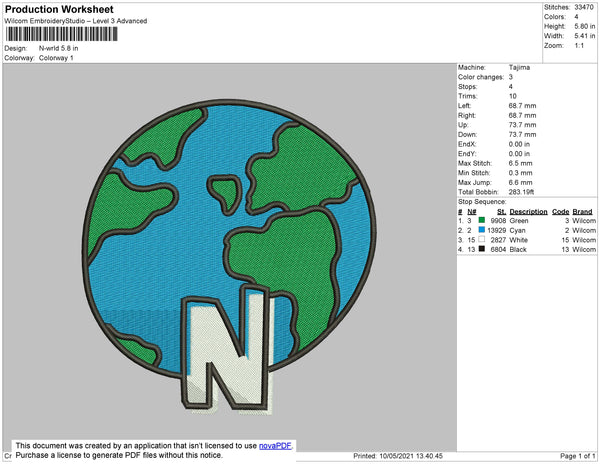This screenshot has height=464, width=600.
Task: Click the green color swatch in stop sequence
Action: click(x=482, y=221)
